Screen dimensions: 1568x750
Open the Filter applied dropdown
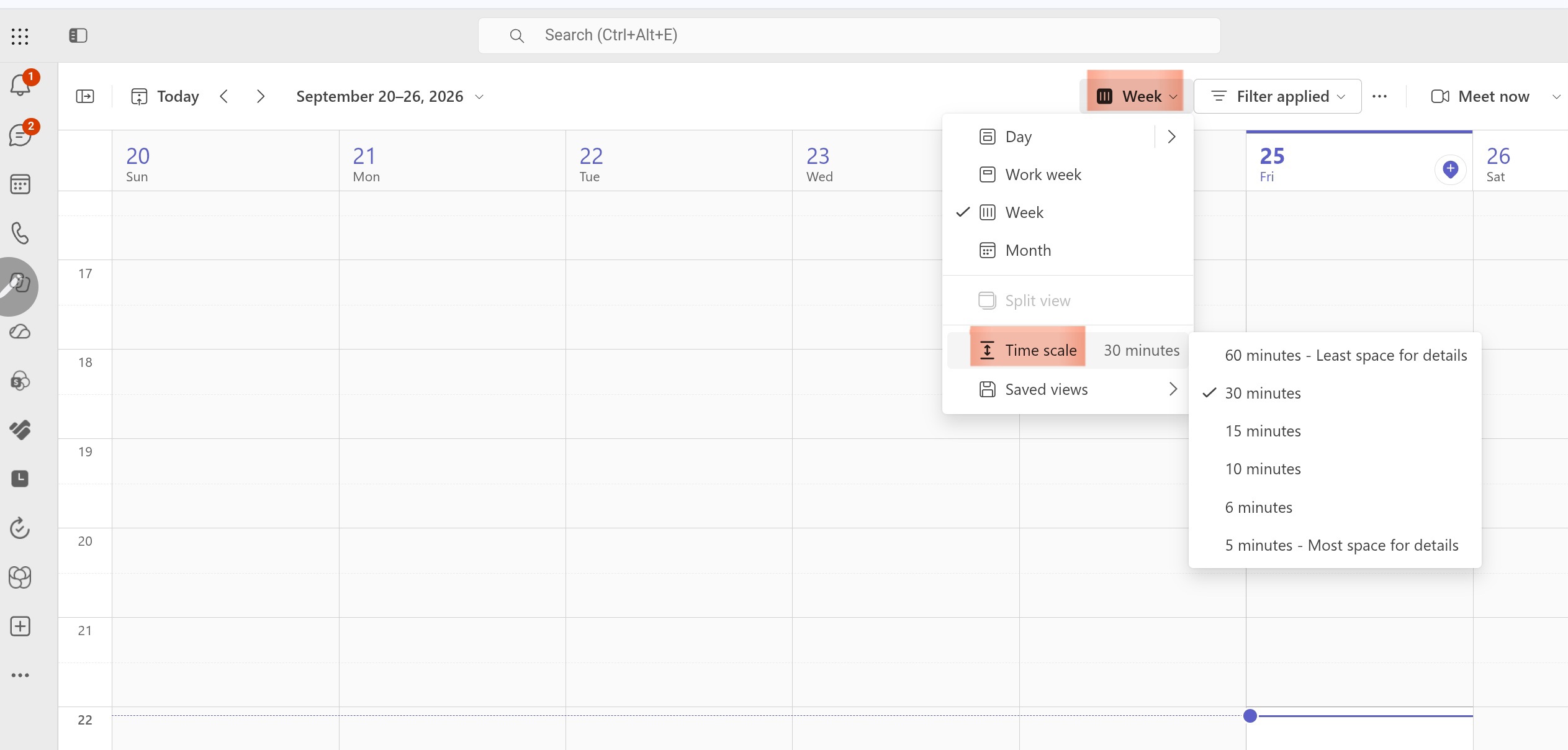click(x=1277, y=96)
